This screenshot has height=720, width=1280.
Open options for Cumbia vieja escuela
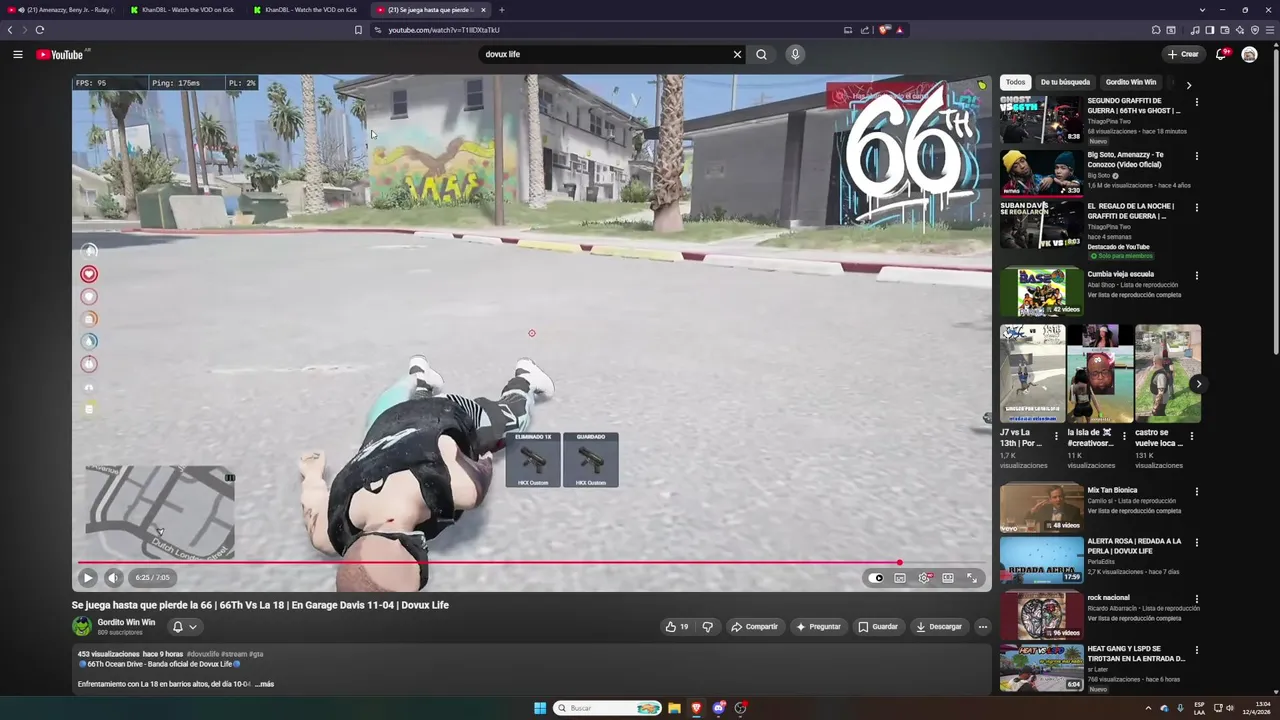[1196, 276]
